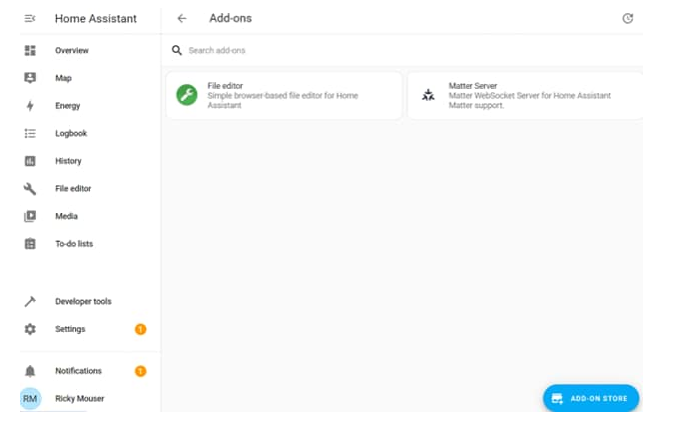This screenshot has width=688, height=425.
Task: Click the Overview dashboard icon
Action: tap(30, 50)
